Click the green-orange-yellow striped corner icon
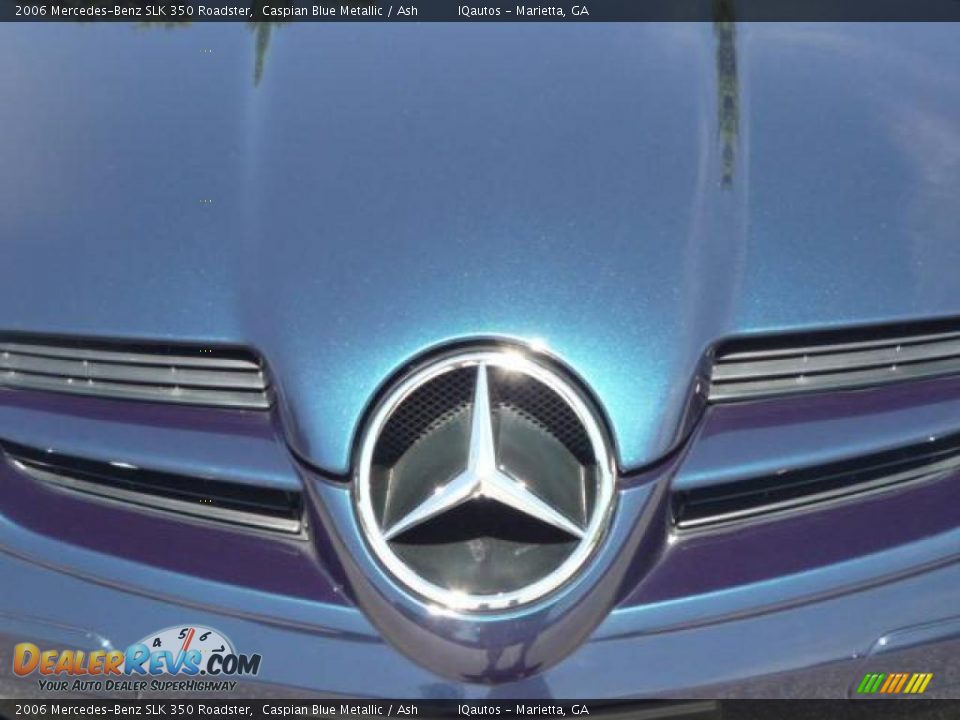Viewport: 960px width, 720px height. point(894,683)
